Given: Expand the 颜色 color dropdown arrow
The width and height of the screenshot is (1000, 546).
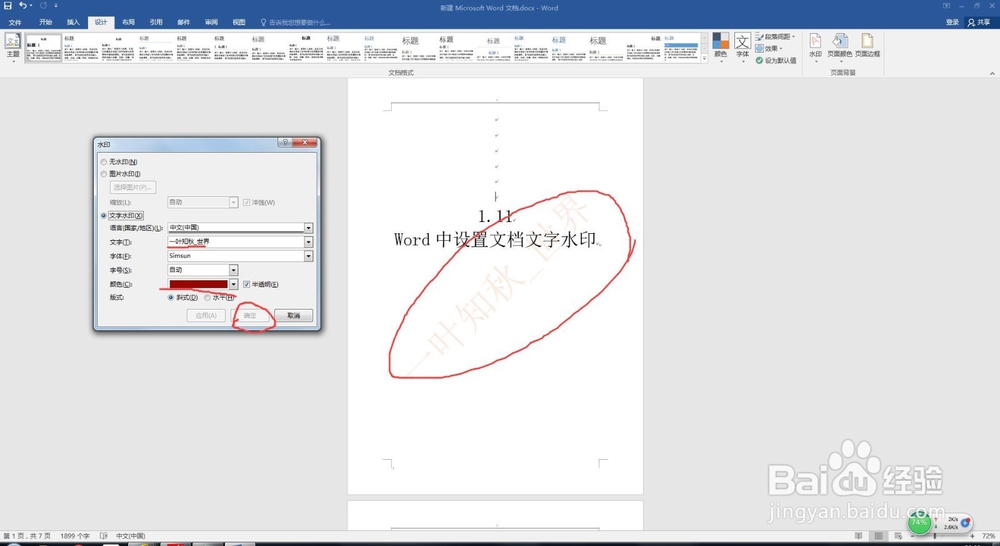Looking at the screenshot, I should pos(233,284).
